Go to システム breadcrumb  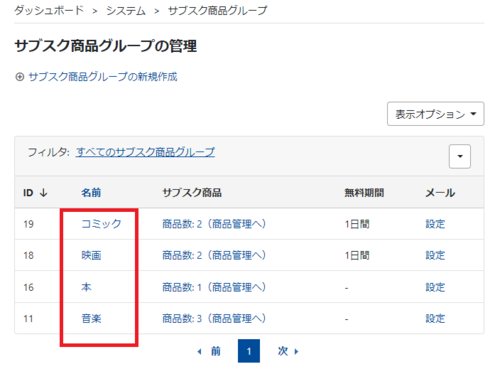pos(126,11)
